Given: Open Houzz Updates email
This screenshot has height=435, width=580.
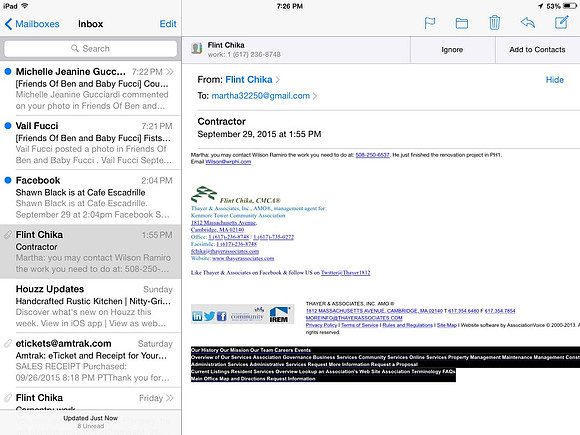Looking at the screenshot, I should (90, 306).
